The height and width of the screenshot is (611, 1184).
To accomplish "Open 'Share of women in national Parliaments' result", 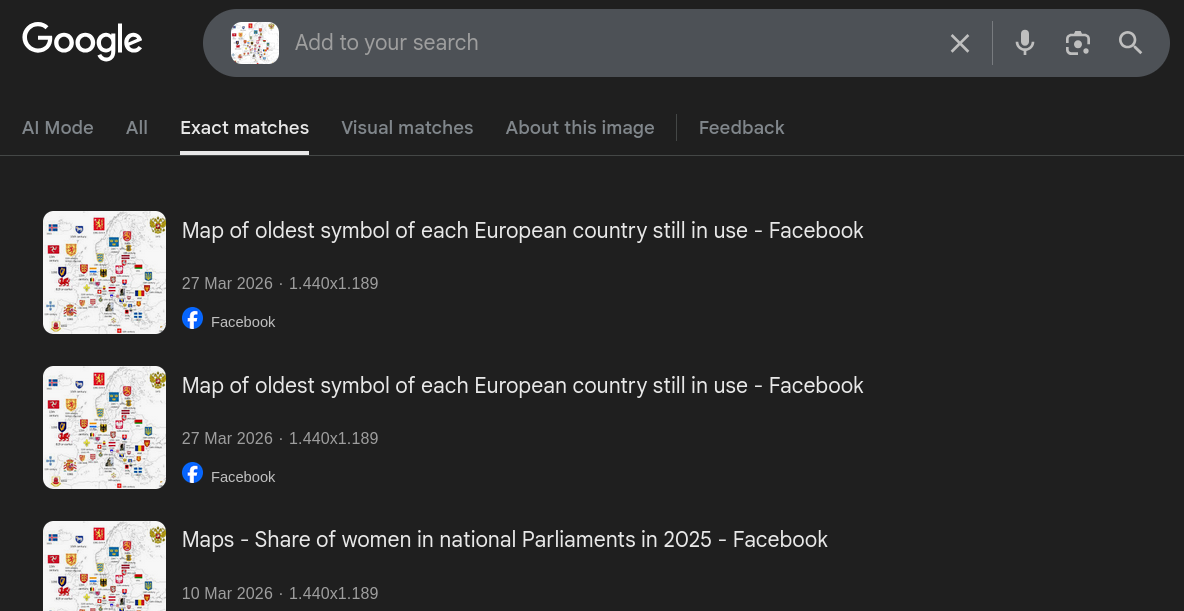I will coord(504,540).
